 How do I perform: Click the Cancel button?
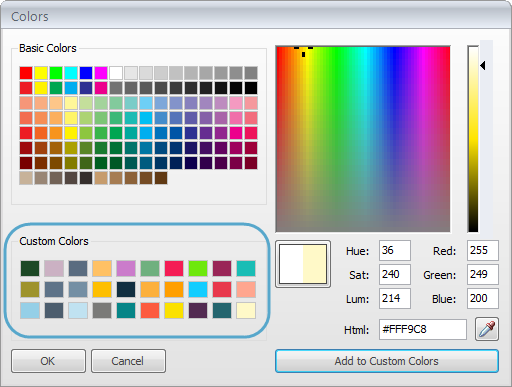click(x=128, y=361)
